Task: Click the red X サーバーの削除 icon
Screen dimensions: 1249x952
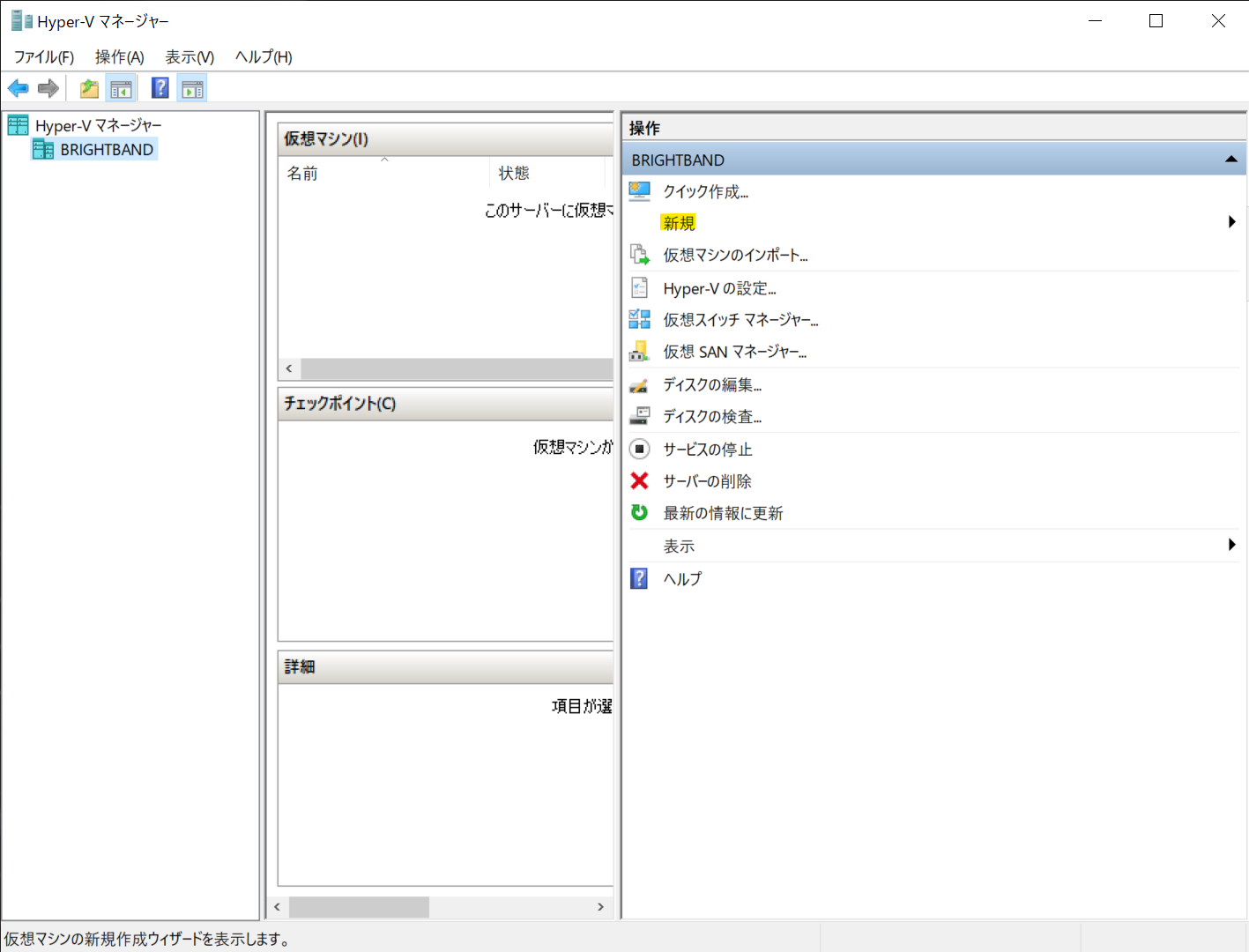Action: (640, 480)
